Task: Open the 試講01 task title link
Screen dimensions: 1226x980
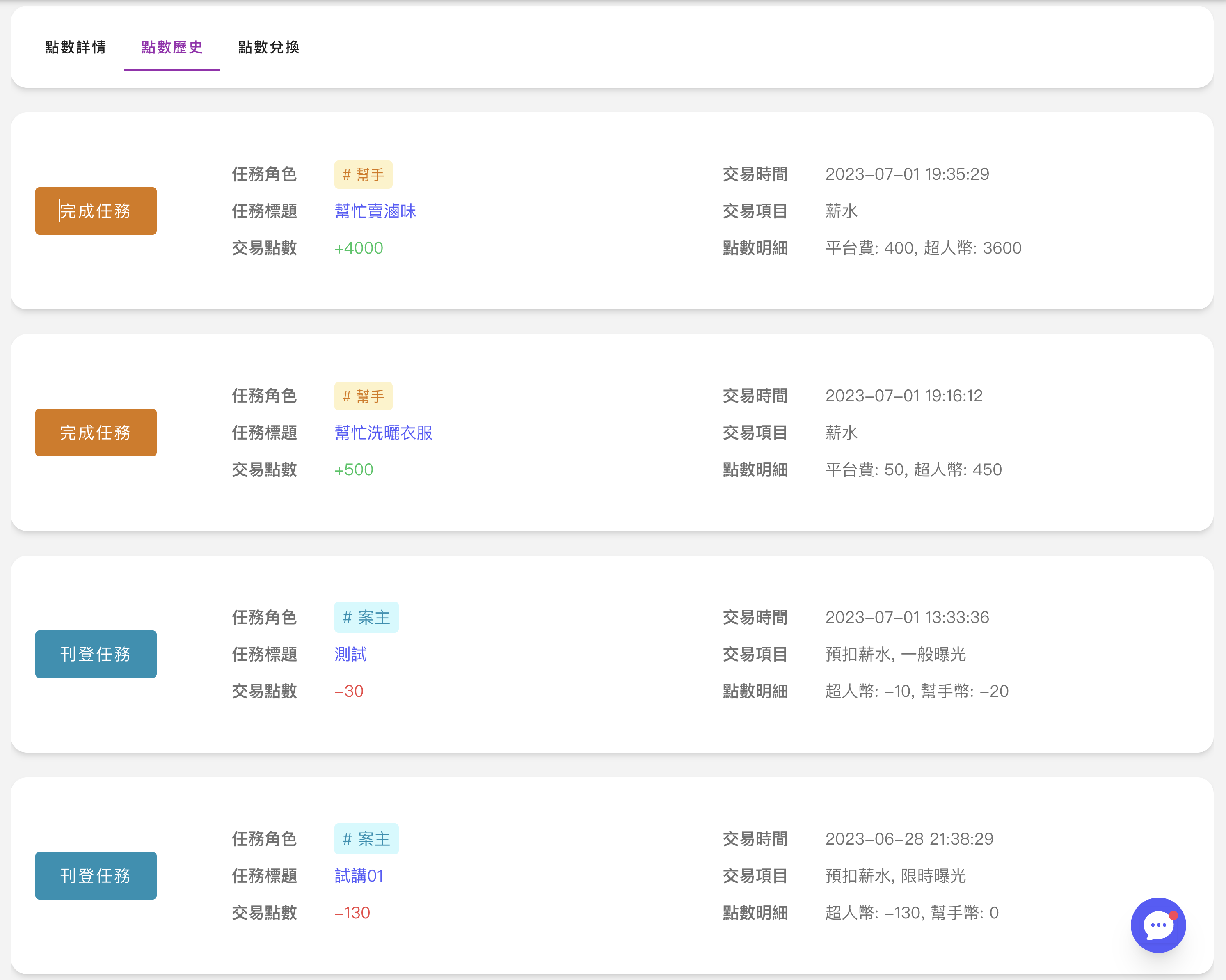Action: 359,875
